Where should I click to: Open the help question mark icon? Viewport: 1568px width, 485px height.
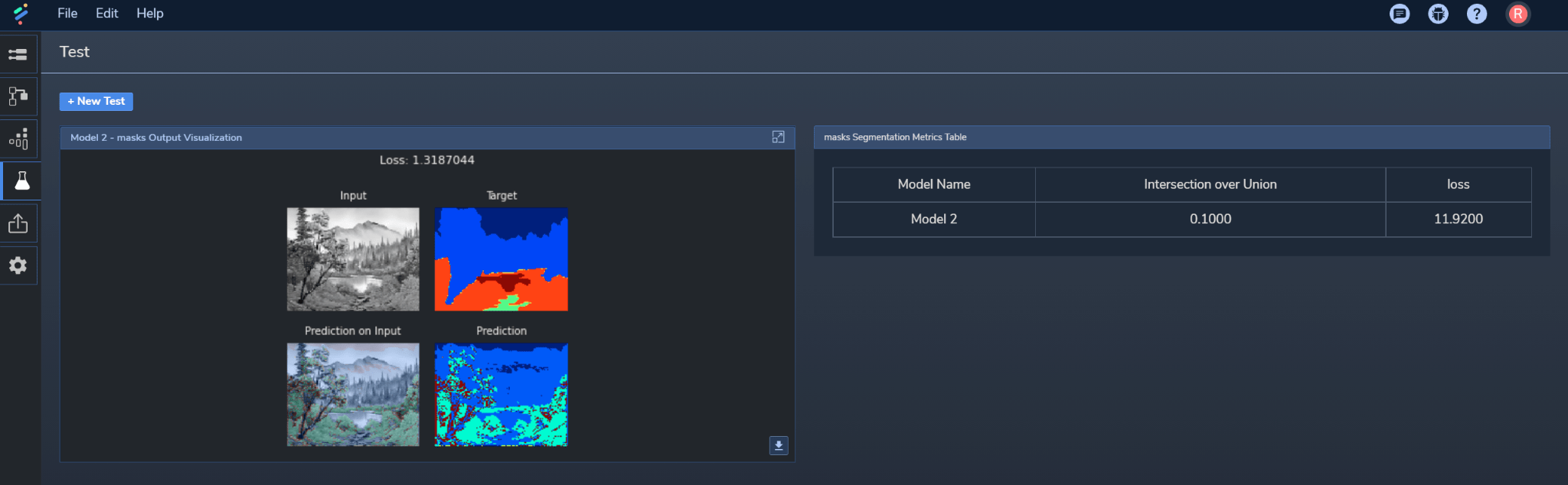click(1477, 14)
